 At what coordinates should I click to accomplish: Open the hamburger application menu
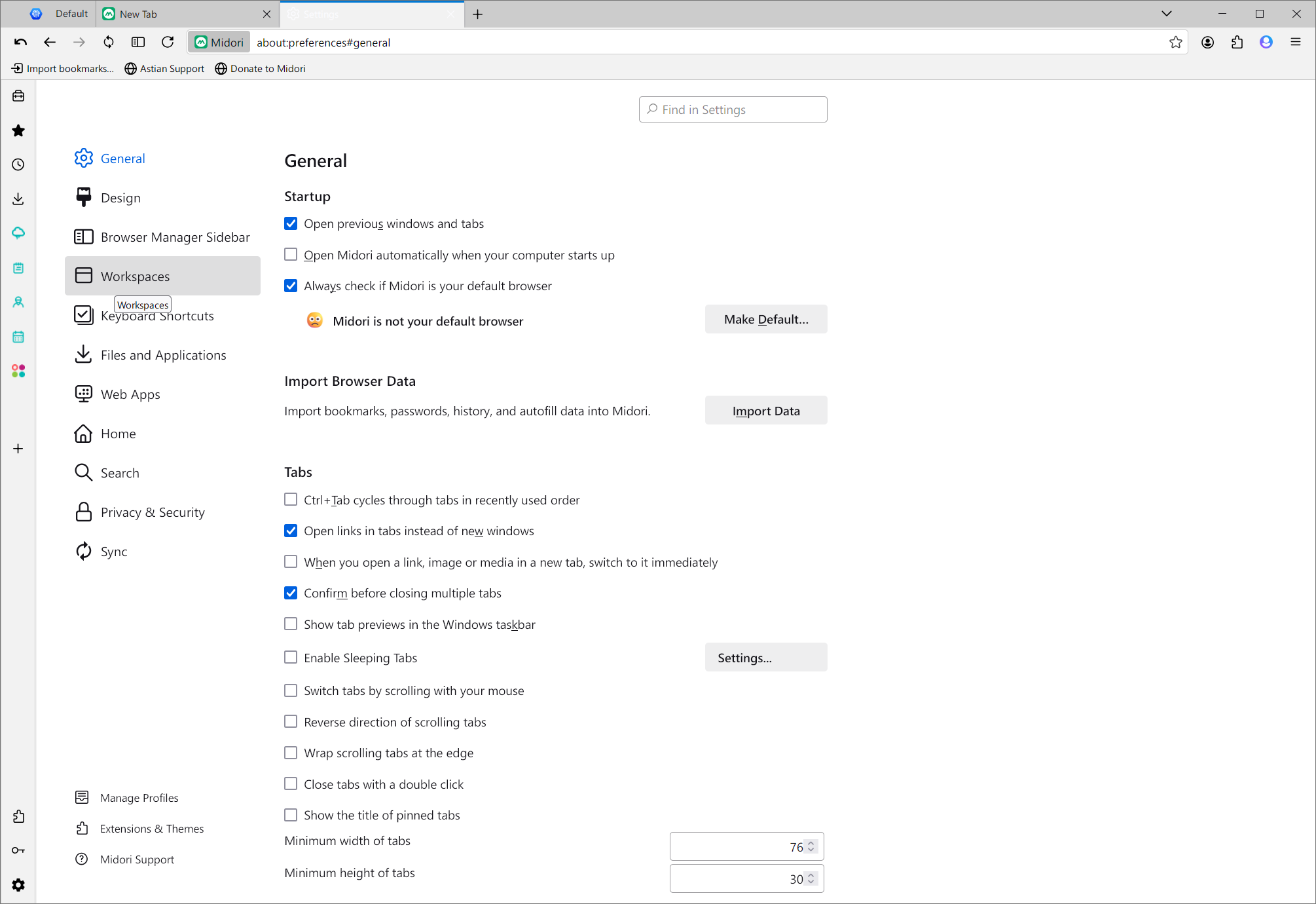click(1296, 42)
